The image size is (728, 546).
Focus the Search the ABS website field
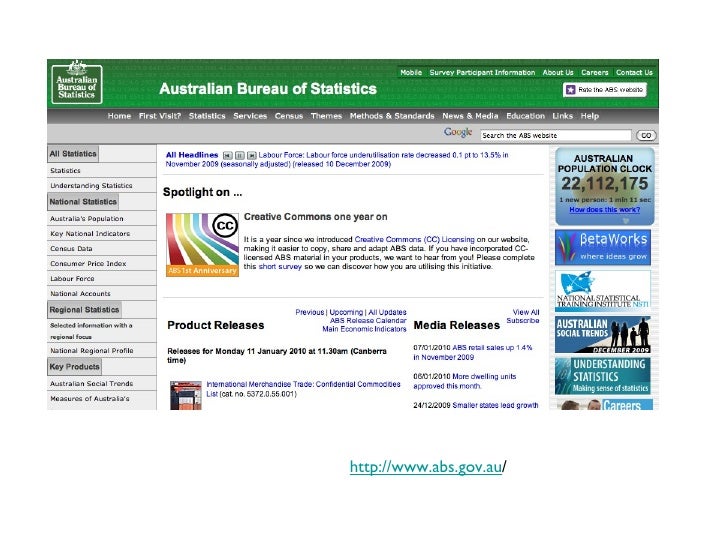(x=556, y=135)
